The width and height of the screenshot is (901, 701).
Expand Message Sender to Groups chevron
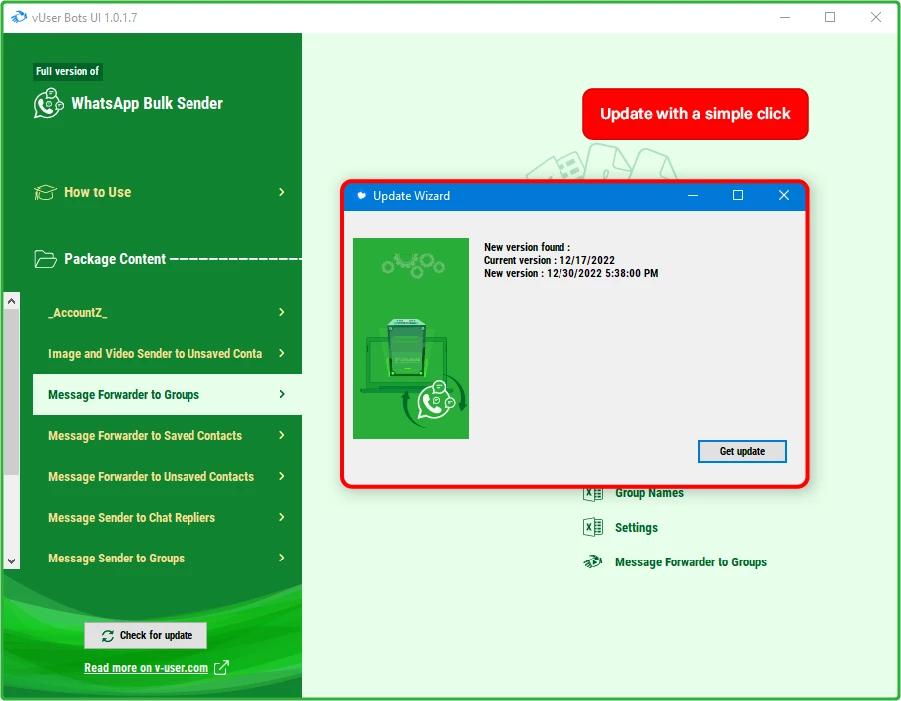point(282,557)
